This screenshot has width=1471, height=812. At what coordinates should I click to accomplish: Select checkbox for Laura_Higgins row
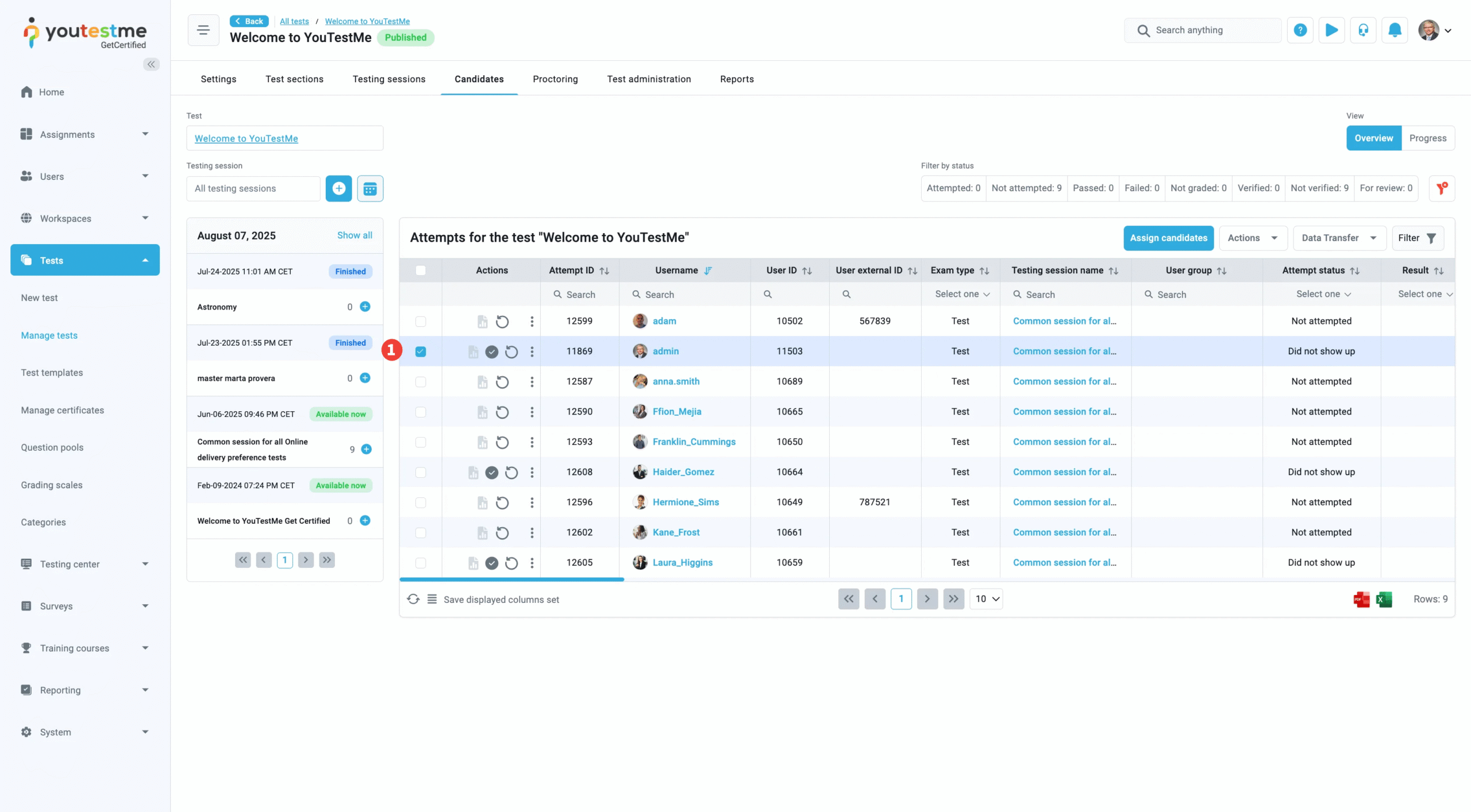421,563
